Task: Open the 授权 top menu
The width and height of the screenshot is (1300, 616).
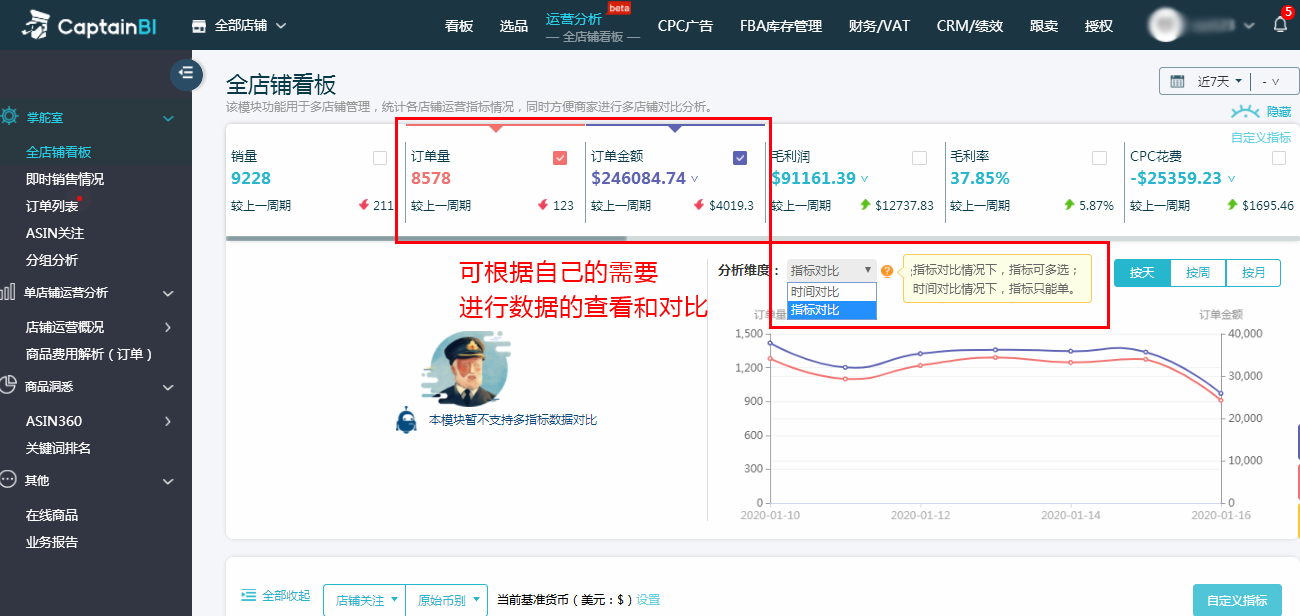Action: [1099, 26]
